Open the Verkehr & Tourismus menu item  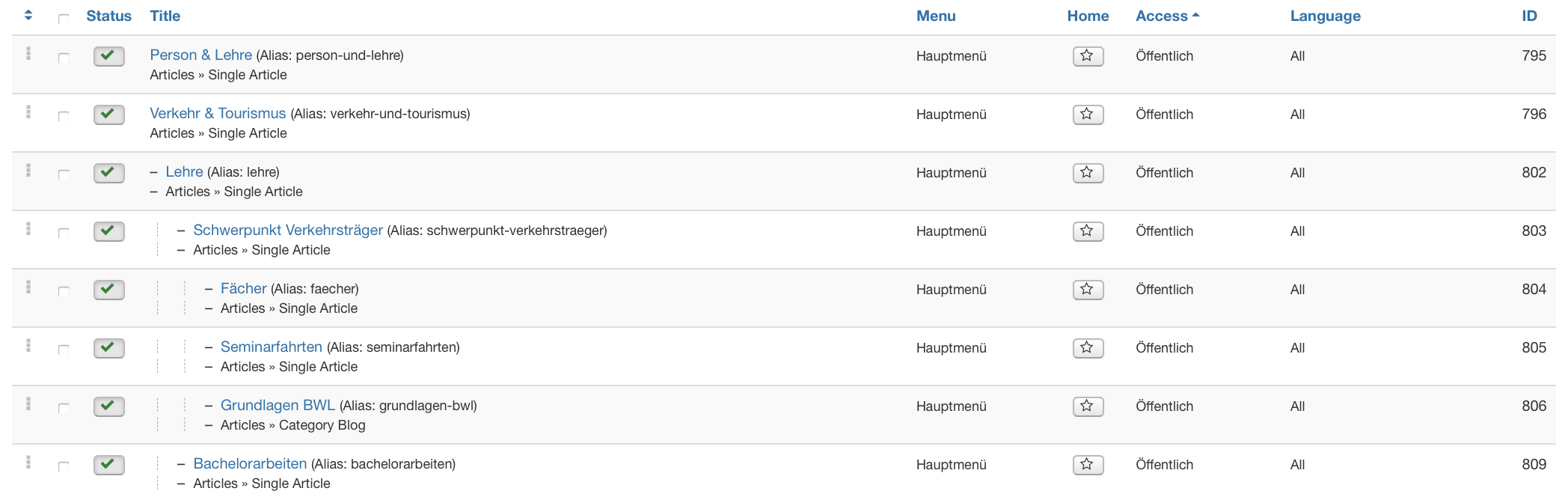(218, 113)
